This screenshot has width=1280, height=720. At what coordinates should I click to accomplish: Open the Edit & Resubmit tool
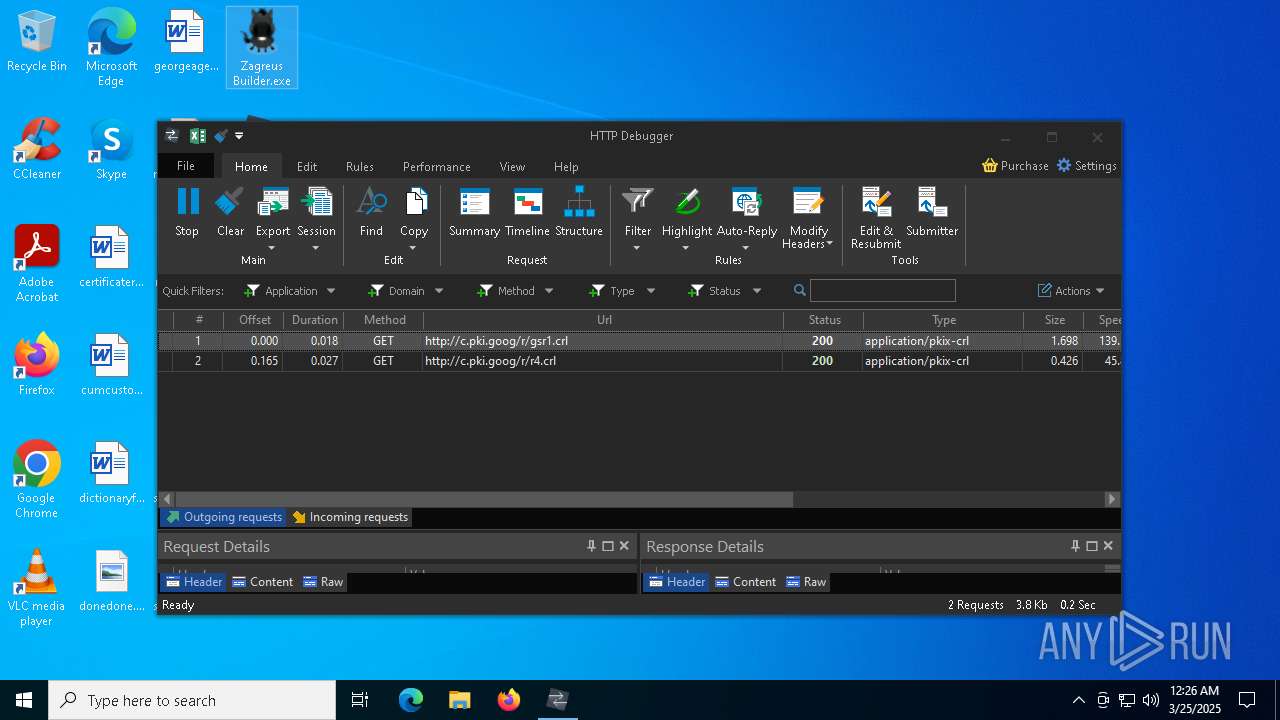pyautogui.click(x=876, y=218)
